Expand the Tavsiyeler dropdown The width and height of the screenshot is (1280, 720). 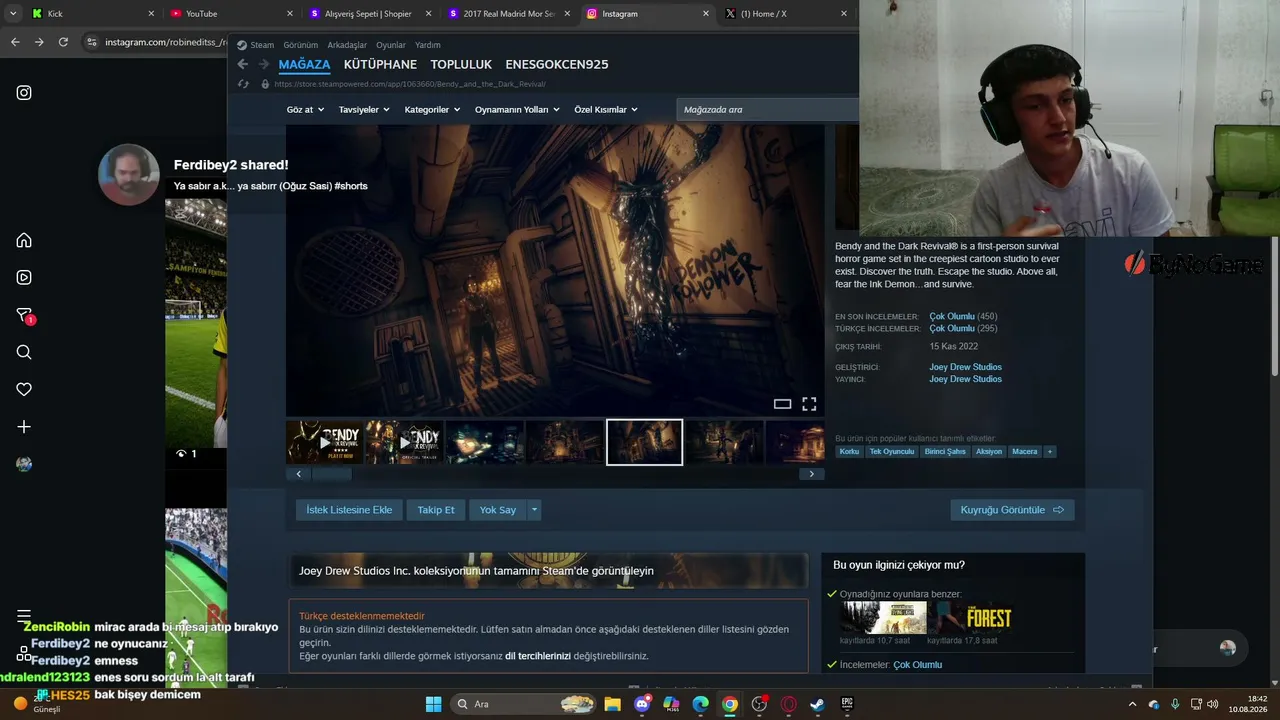364,110
